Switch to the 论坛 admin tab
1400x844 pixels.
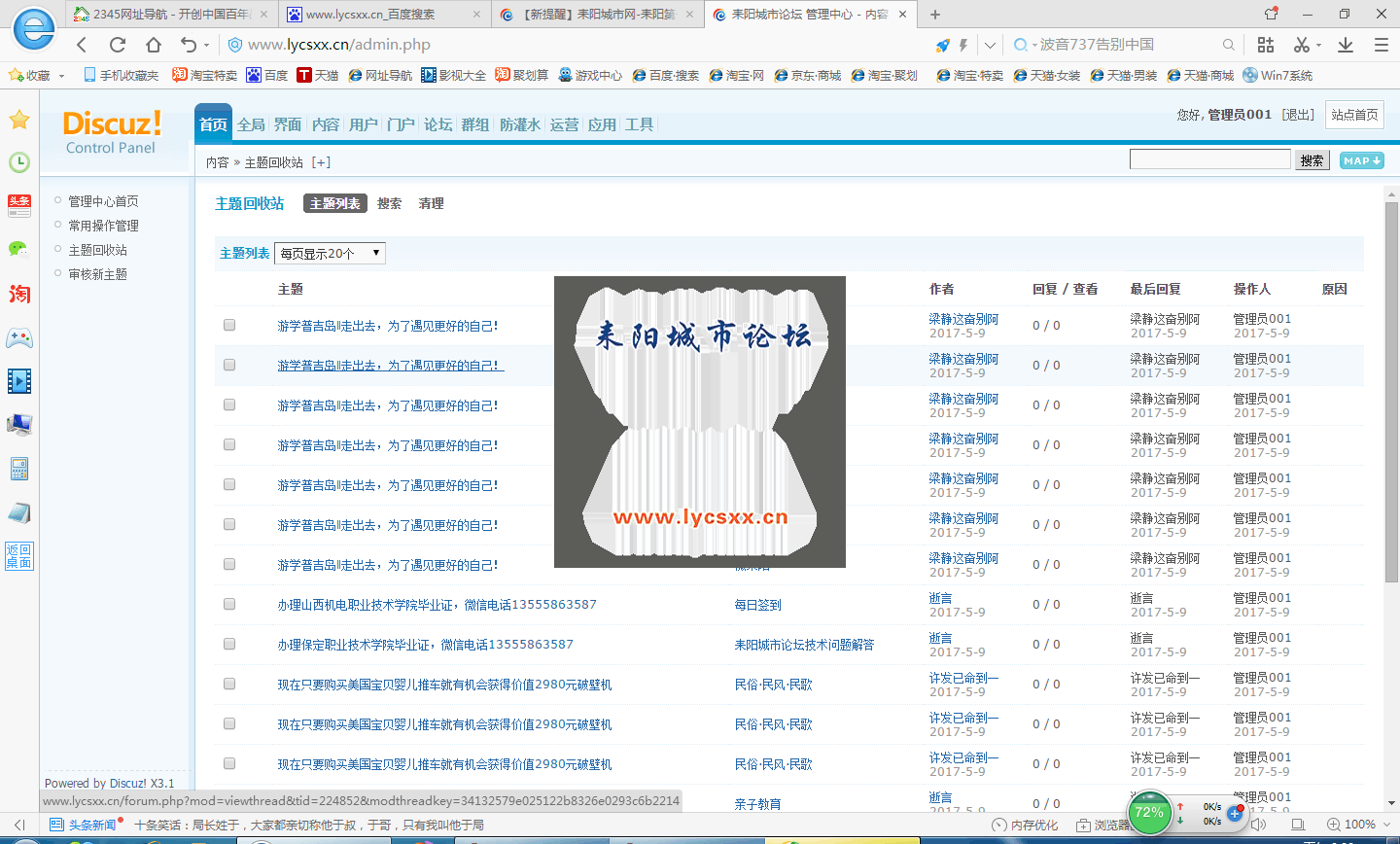click(438, 124)
